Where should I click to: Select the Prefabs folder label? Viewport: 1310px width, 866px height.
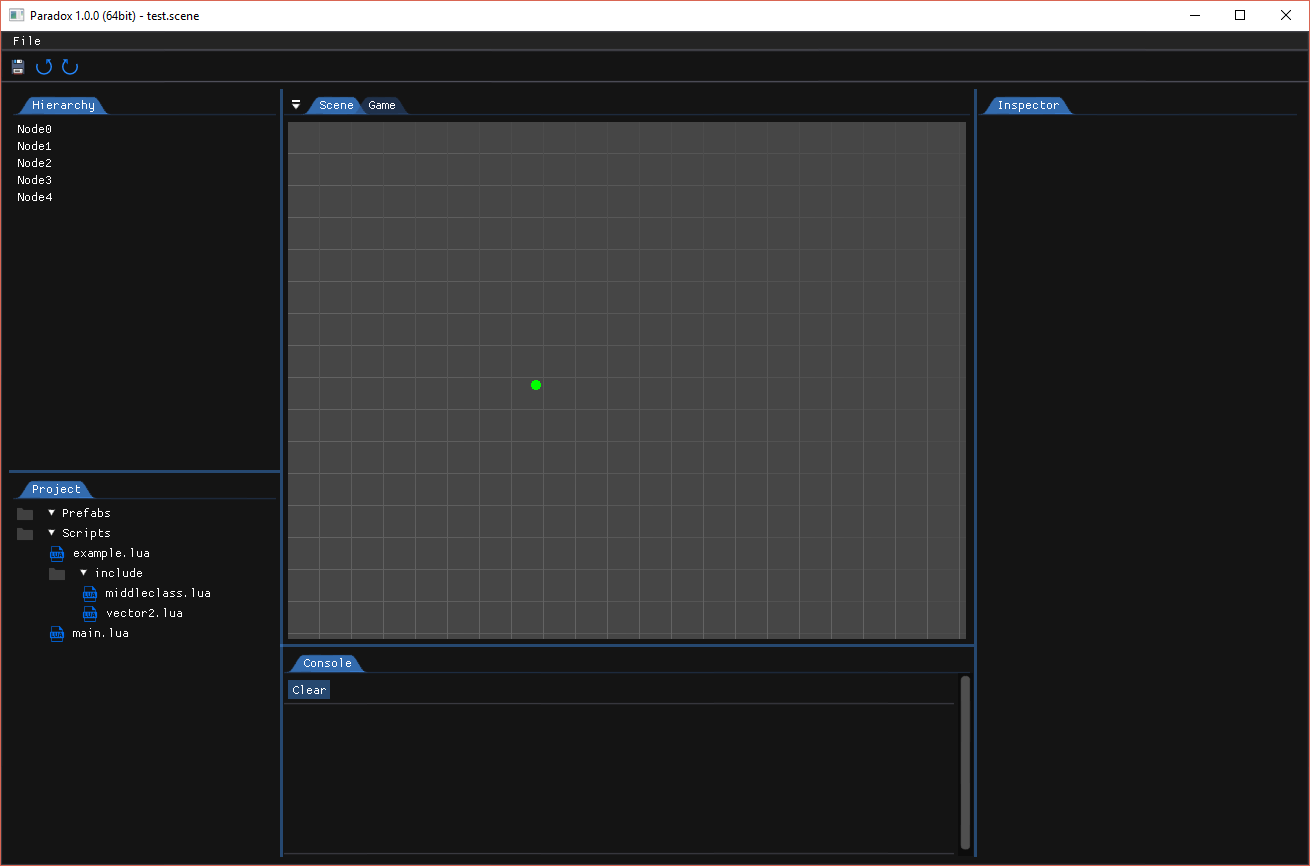click(86, 513)
